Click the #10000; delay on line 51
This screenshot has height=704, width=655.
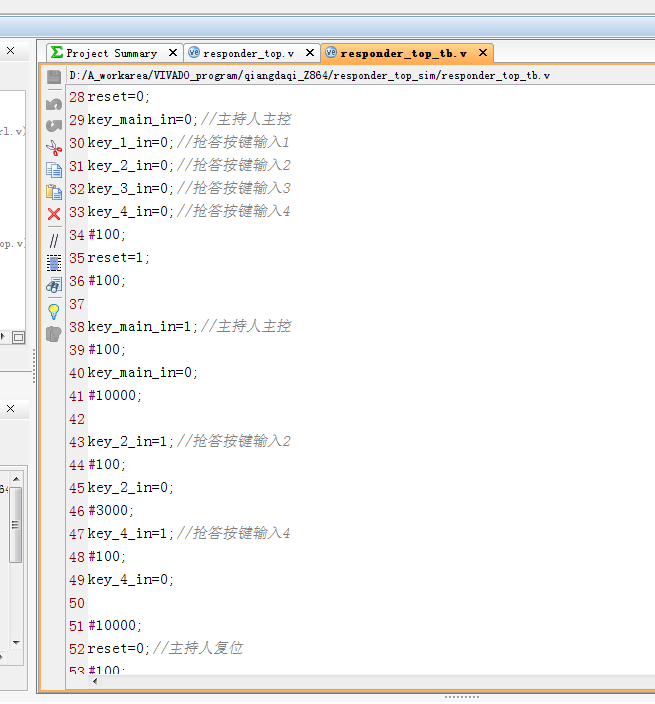click(x=115, y=625)
